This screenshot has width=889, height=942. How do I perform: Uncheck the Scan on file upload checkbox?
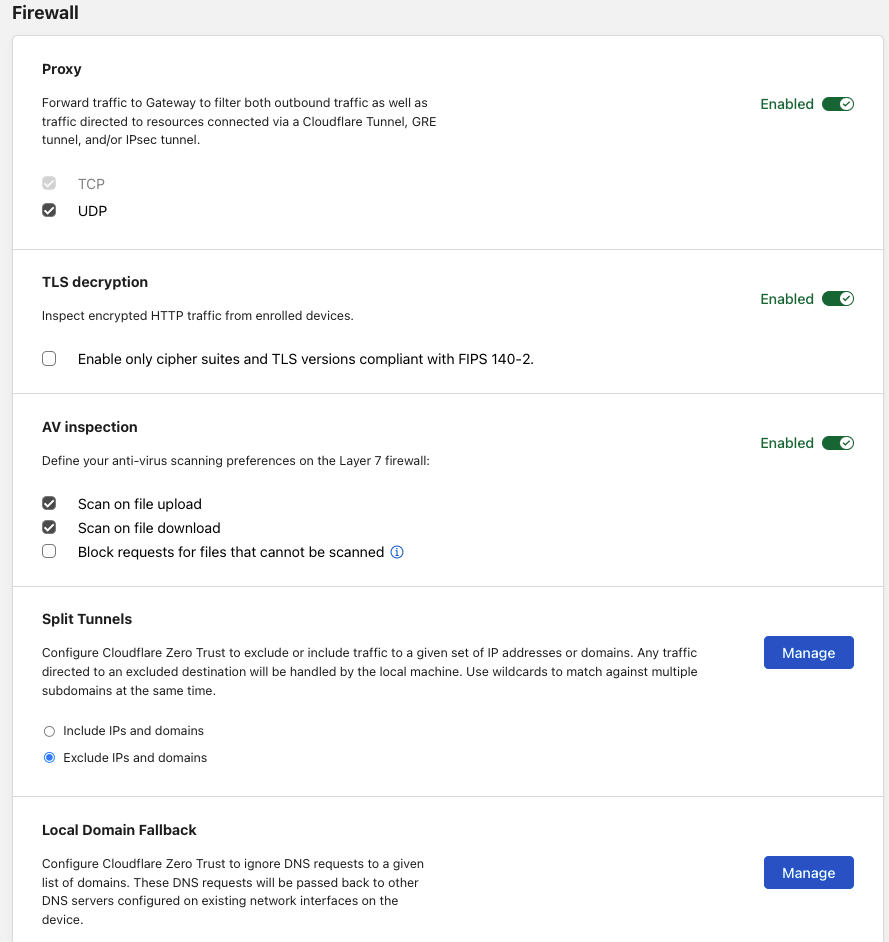[x=49, y=503]
